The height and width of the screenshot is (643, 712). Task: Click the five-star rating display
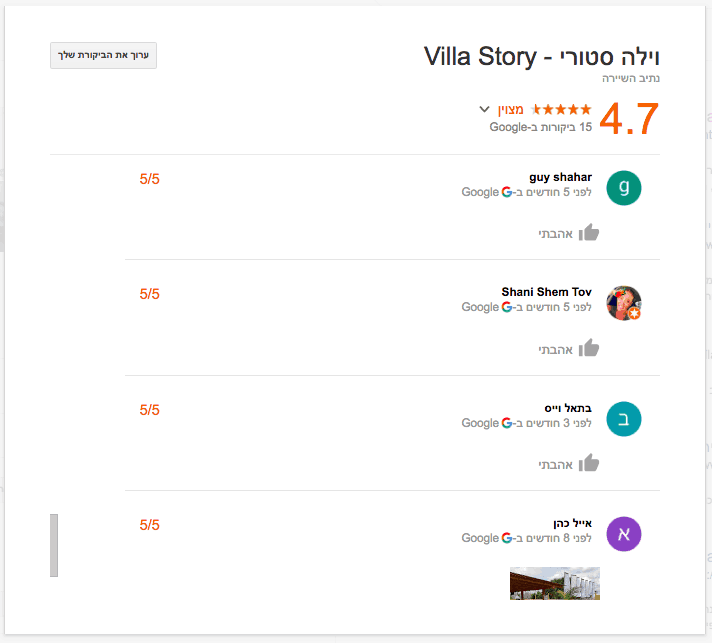coord(562,109)
